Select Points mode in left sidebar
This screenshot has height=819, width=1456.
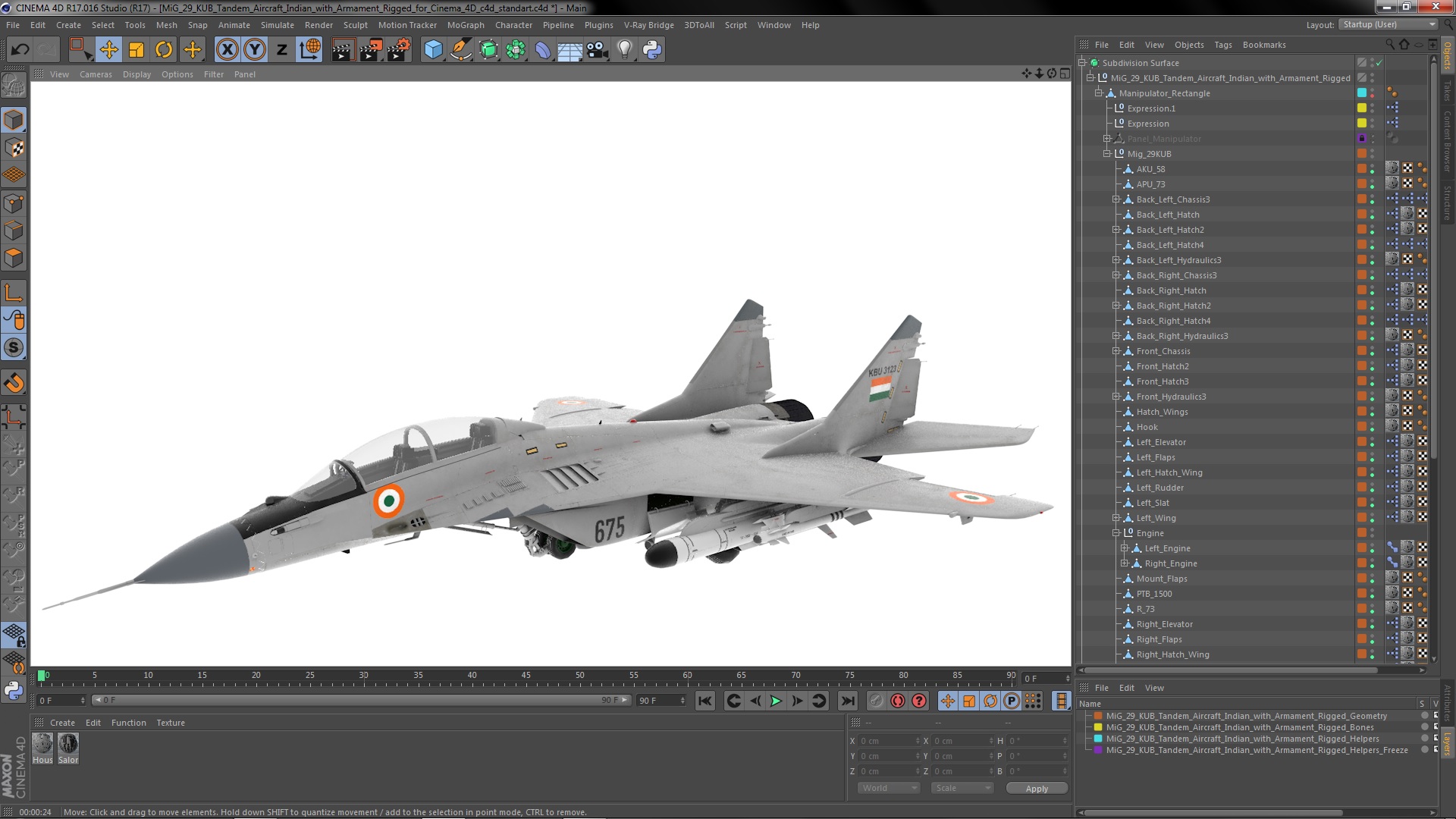point(14,203)
